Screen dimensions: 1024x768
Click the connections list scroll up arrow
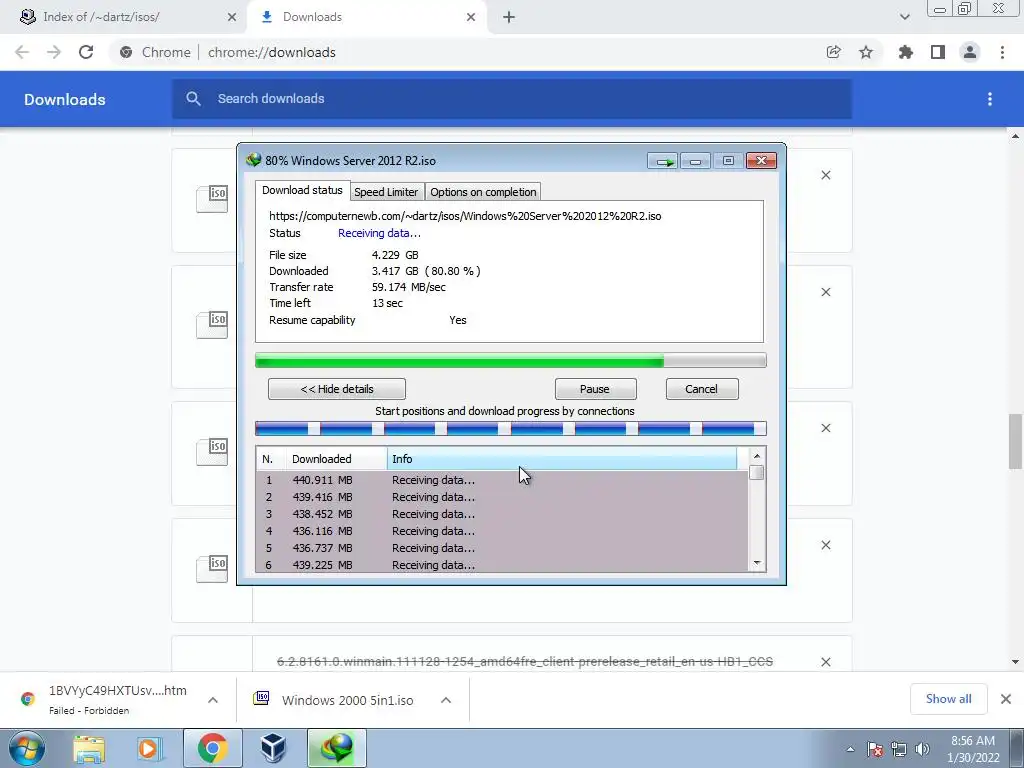756,456
